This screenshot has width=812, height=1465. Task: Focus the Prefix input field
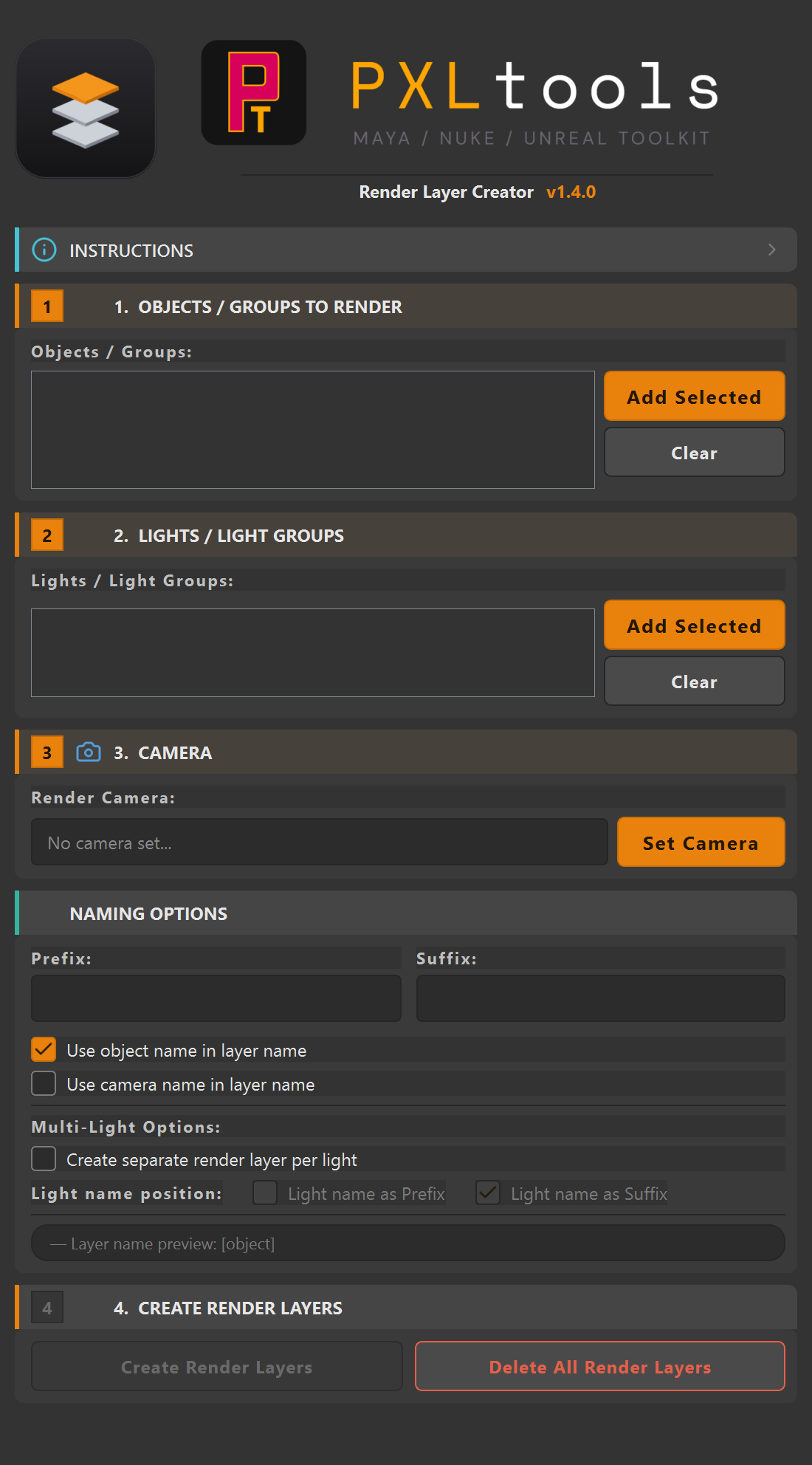tap(216, 999)
